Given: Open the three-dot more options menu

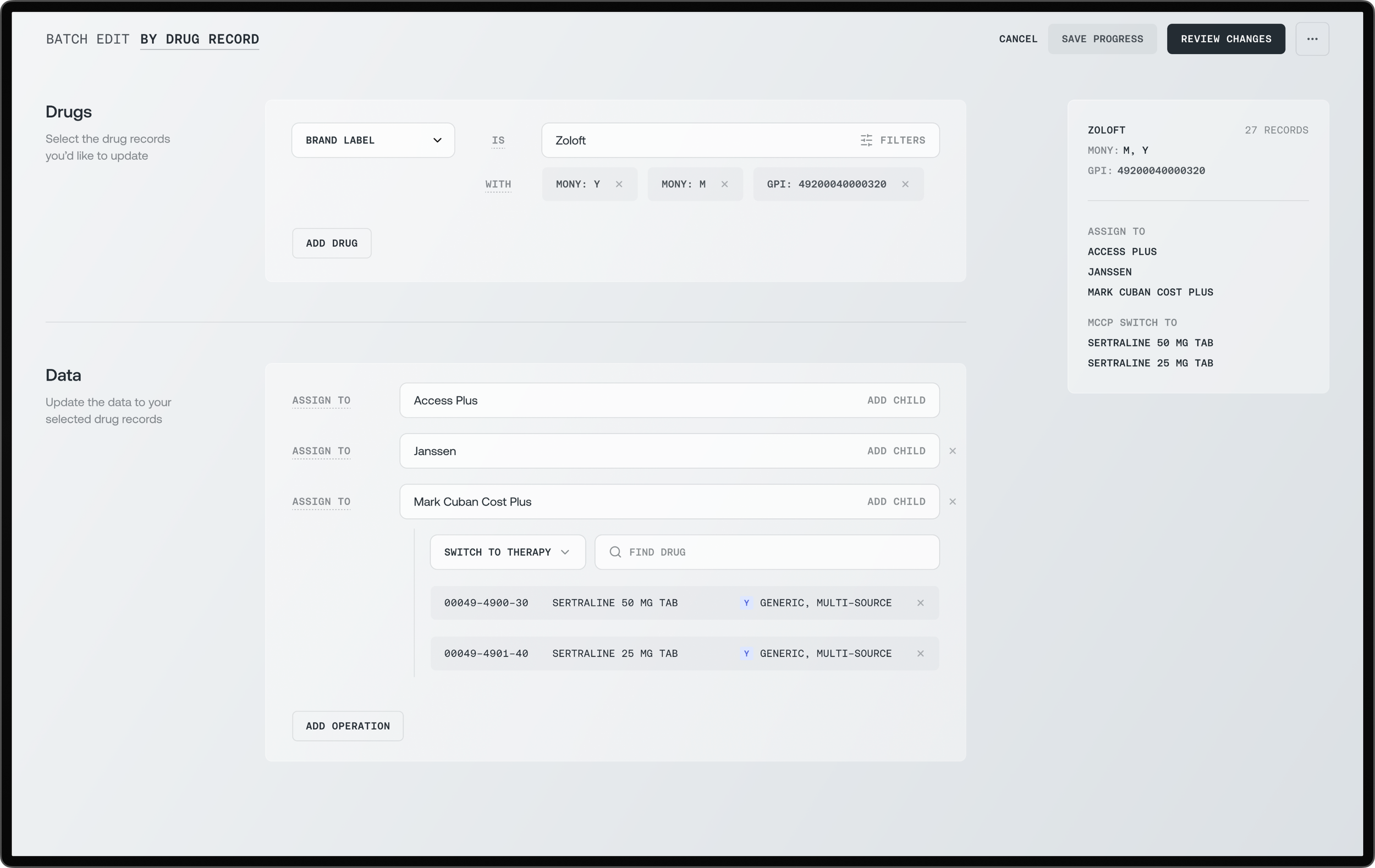Looking at the screenshot, I should point(1312,39).
